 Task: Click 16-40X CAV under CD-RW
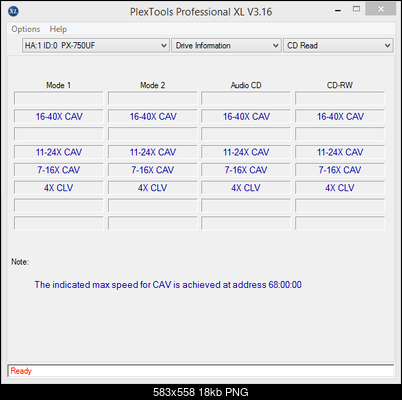340,117
